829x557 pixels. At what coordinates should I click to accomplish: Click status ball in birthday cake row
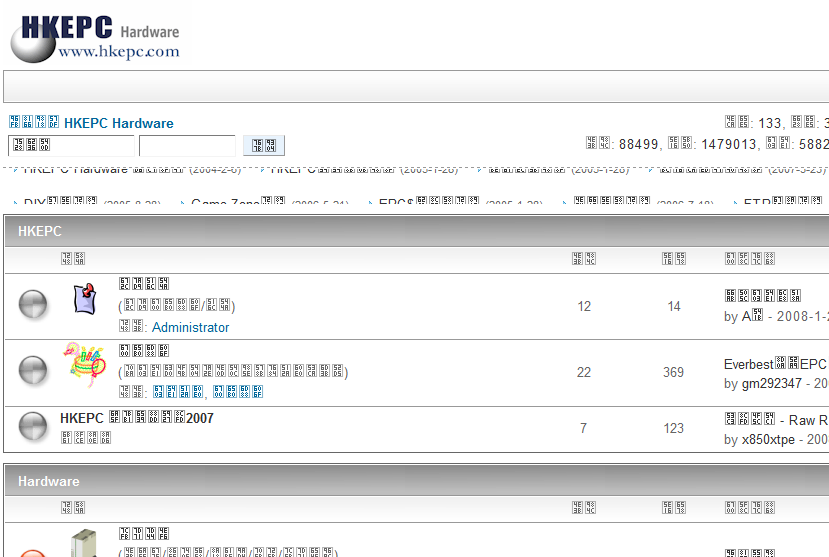33,370
